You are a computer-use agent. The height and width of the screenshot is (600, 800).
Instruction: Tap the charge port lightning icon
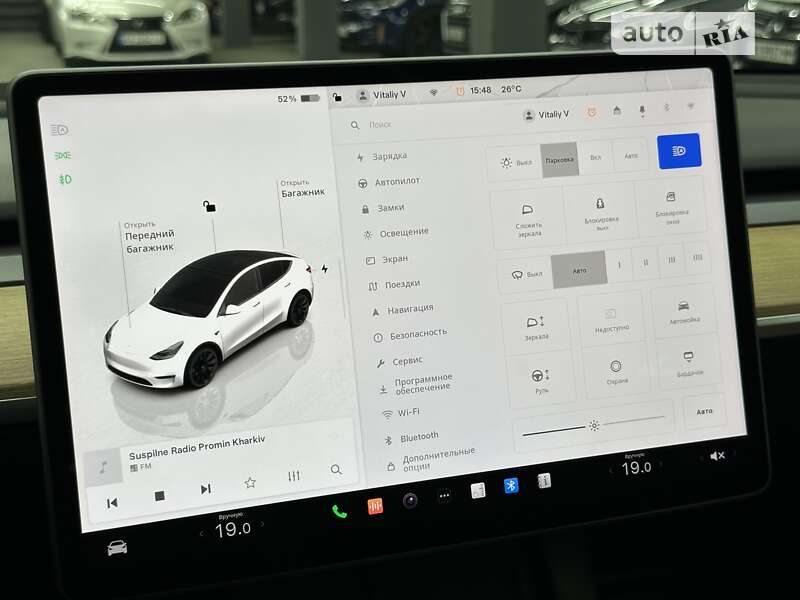coord(324,268)
